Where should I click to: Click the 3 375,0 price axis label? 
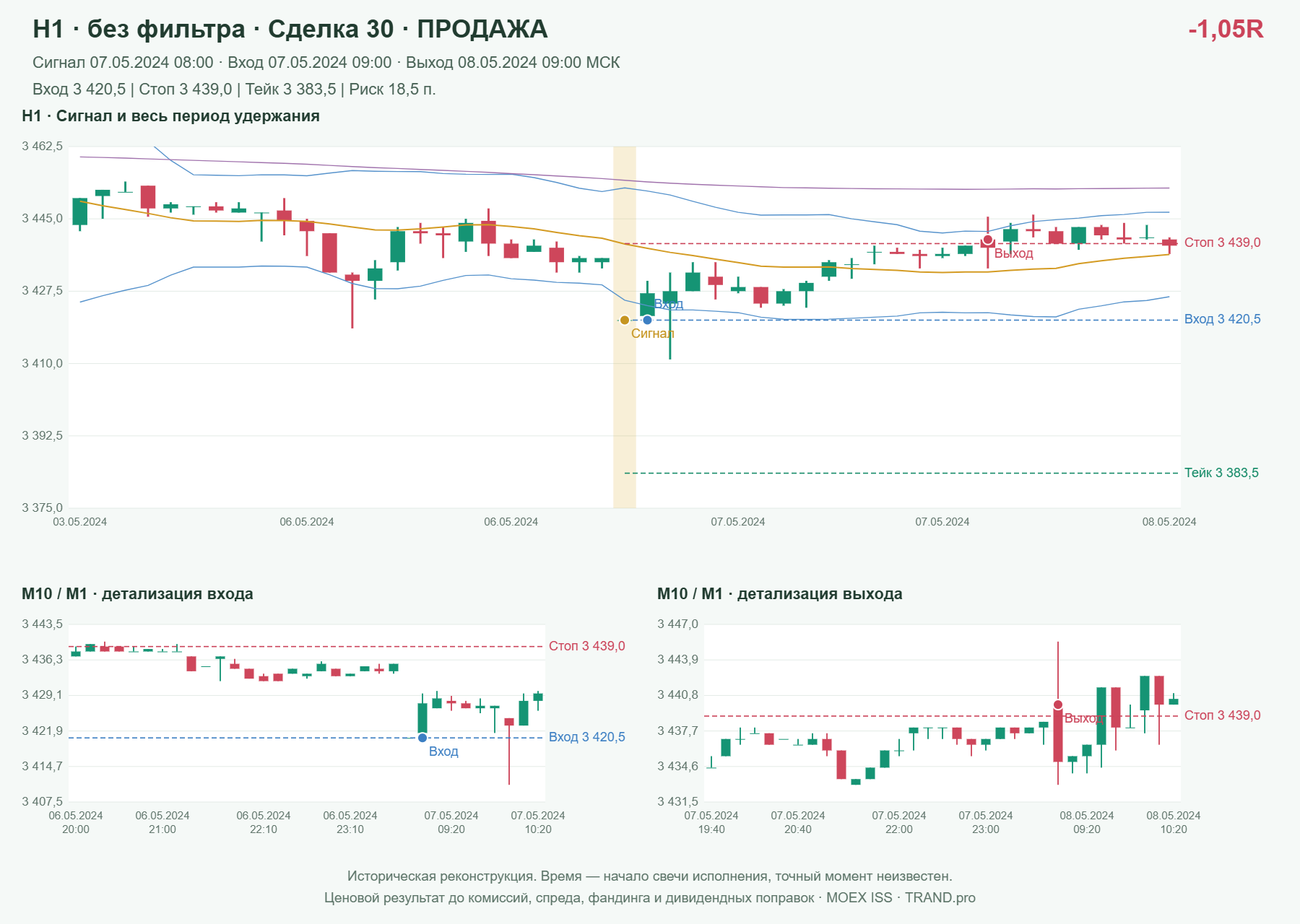42,508
